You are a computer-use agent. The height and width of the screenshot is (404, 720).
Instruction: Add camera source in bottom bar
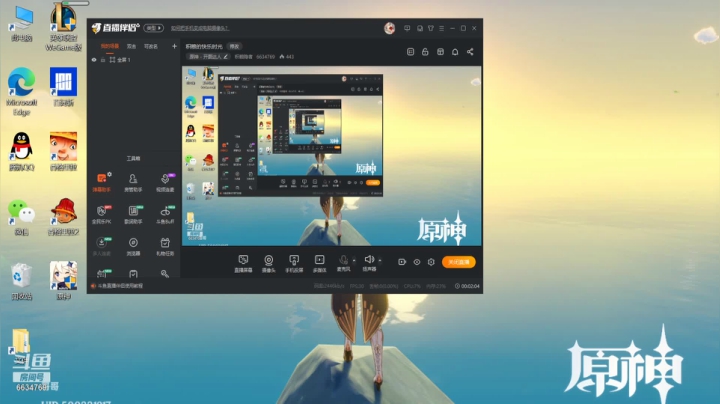(269, 264)
